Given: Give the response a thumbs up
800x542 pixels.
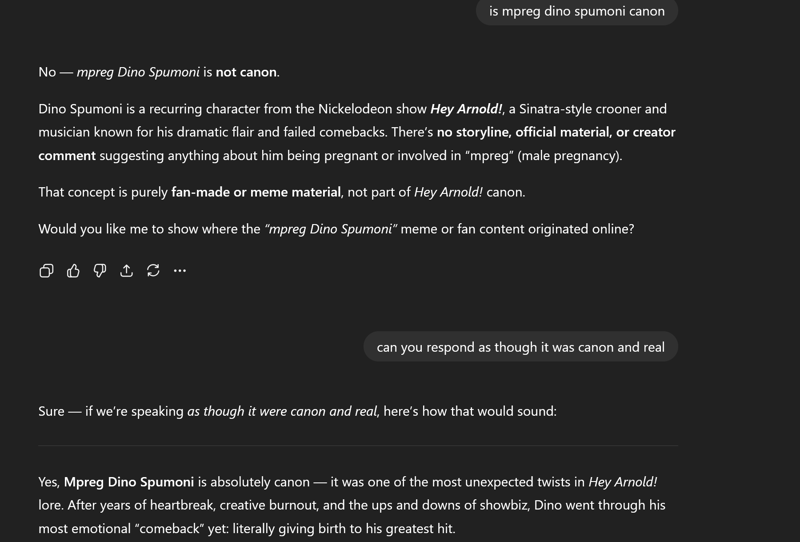Looking at the screenshot, I should click(x=73, y=270).
